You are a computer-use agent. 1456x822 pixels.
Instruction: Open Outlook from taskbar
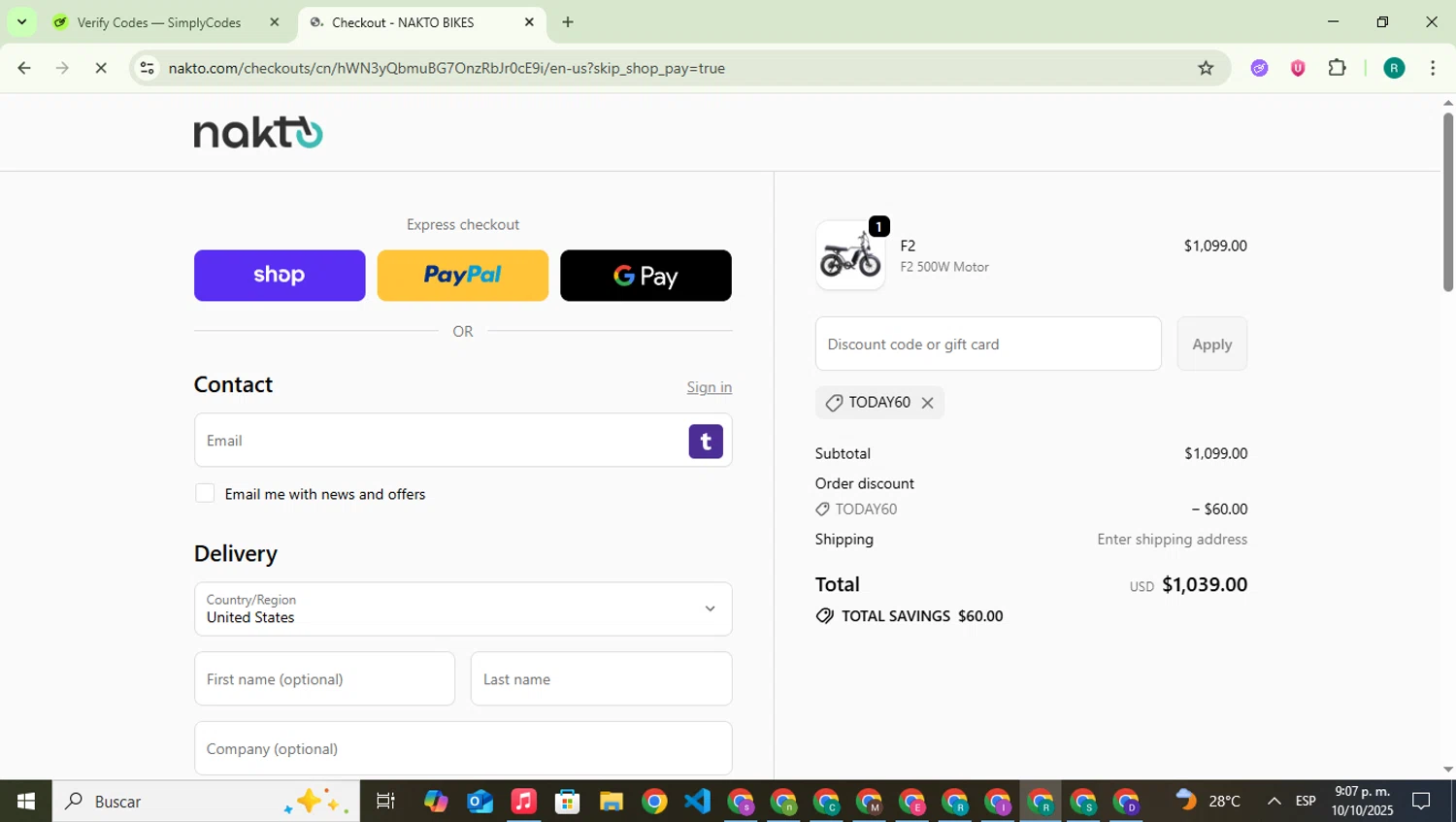point(480,801)
